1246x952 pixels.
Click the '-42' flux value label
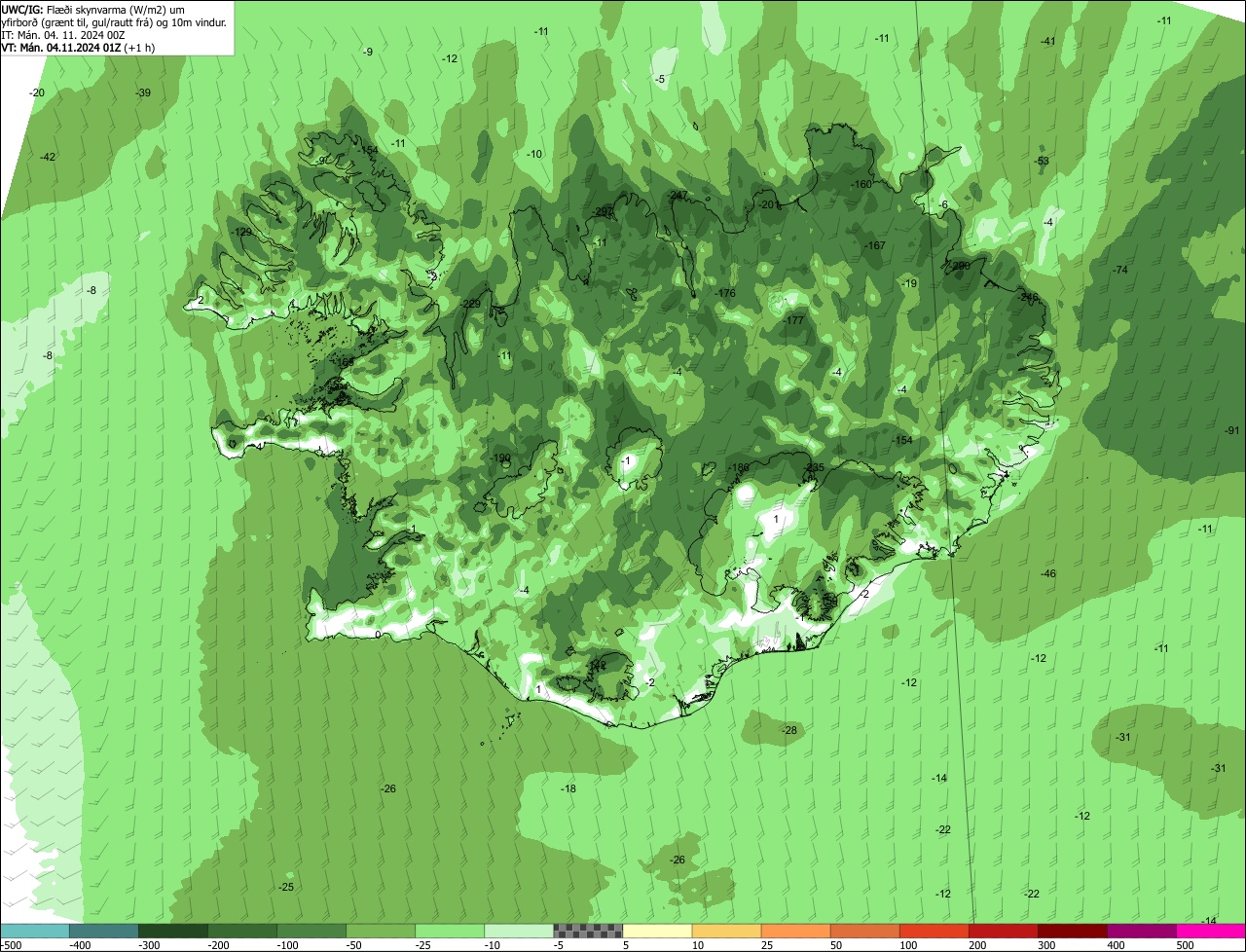click(x=48, y=157)
